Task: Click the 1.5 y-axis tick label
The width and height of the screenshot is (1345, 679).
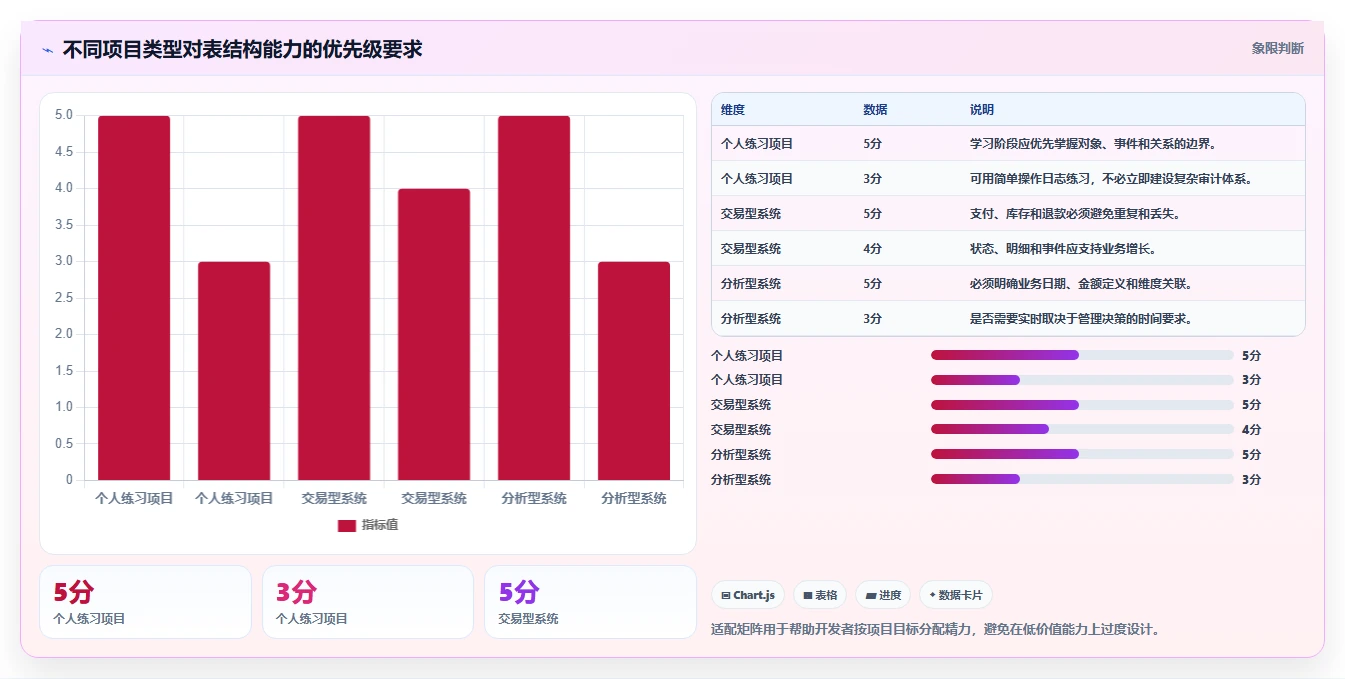Action: coord(64,371)
